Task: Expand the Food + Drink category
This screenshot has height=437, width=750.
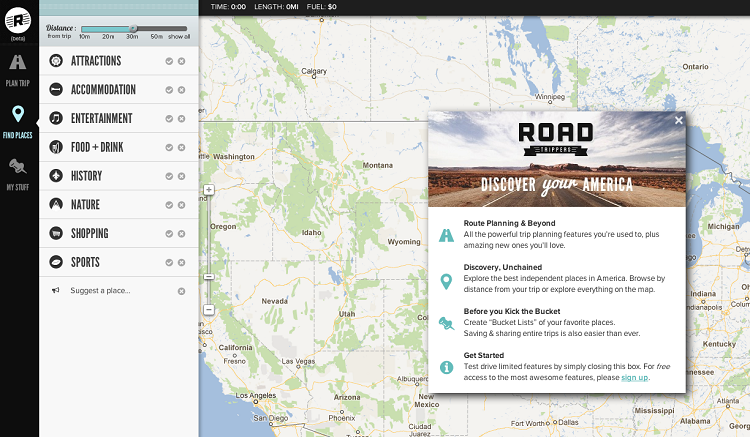Action: pos(97,147)
